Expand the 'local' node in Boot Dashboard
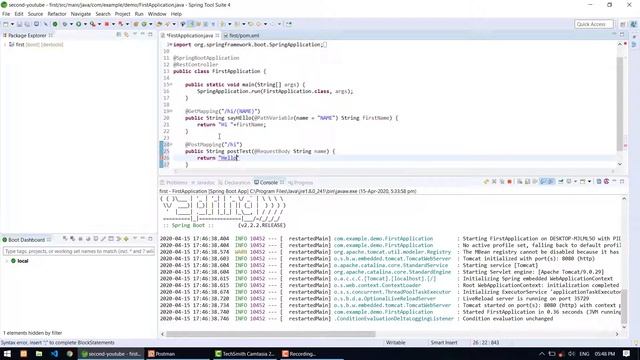This screenshot has width=640, height=360. (7, 261)
